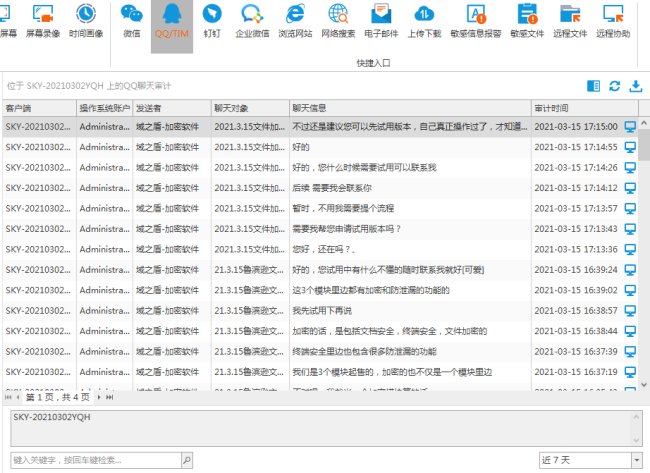View screen icon for 17:14:26 record

tap(630, 167)
